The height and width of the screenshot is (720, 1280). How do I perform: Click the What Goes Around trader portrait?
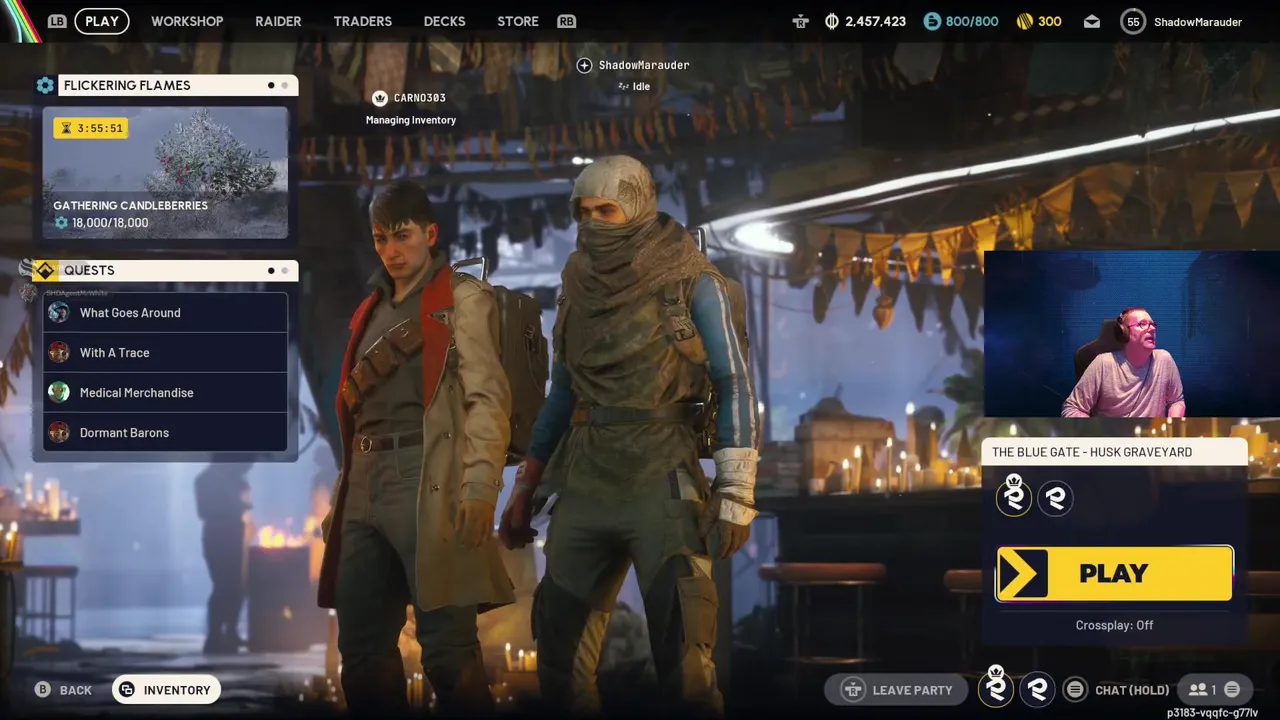click(59, 313)
